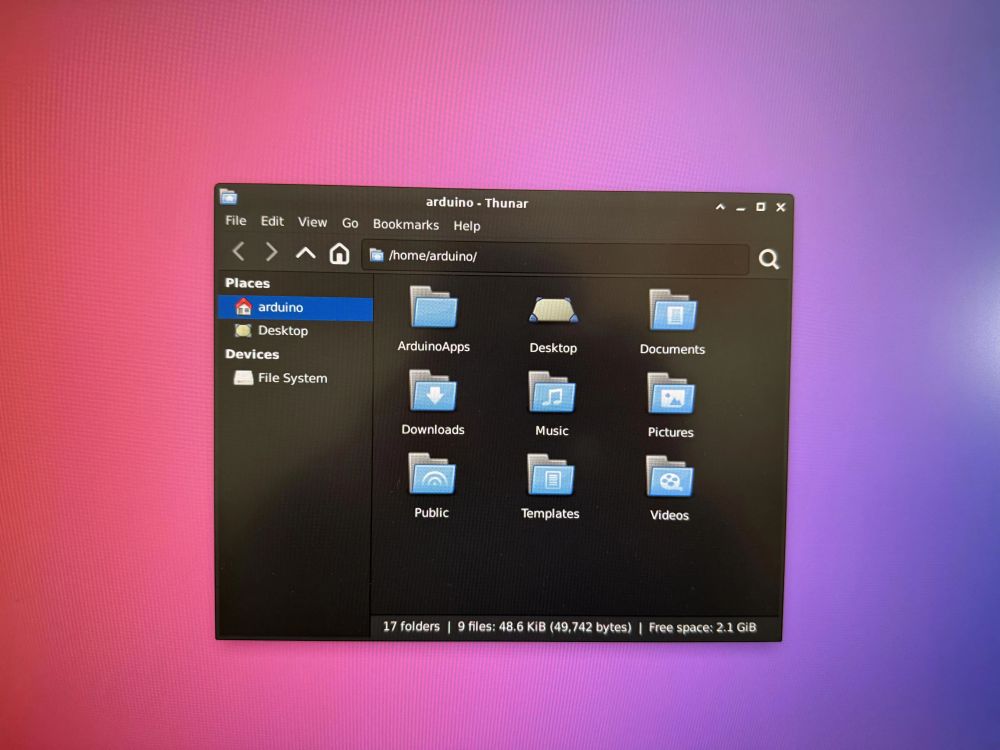The image size is (1000, 750).
Task: Select the Pictures folder icon
Action: point(671,394)
